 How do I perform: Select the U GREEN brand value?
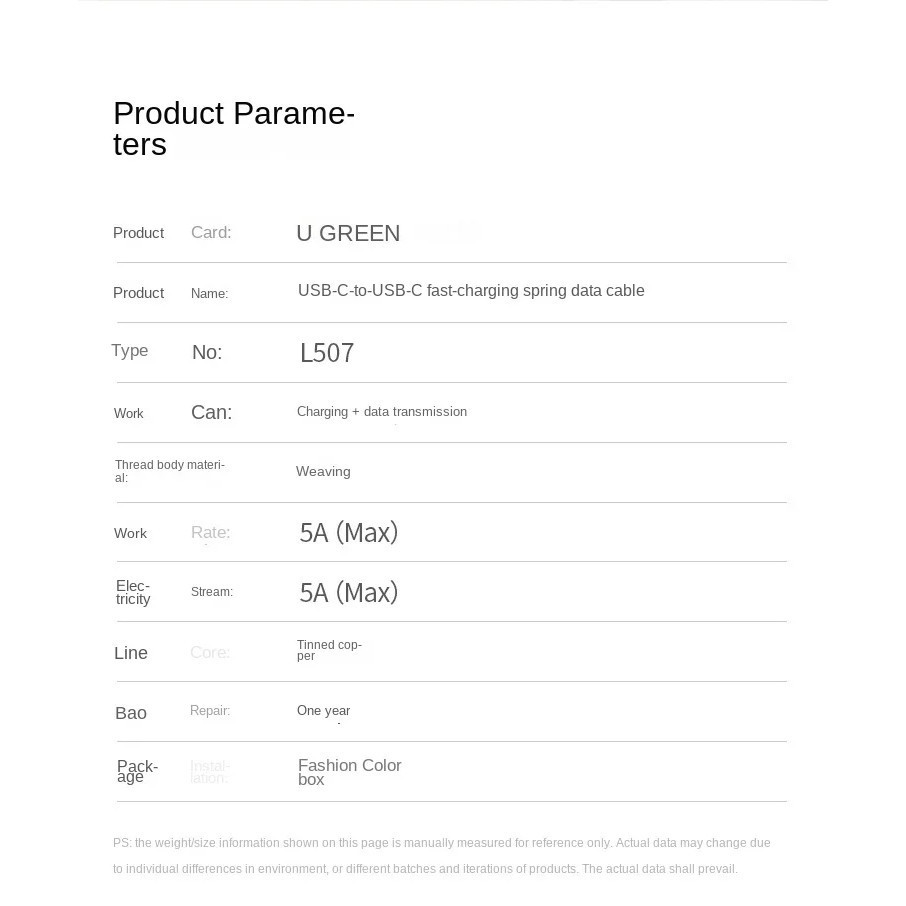click(x=348, y=234)
